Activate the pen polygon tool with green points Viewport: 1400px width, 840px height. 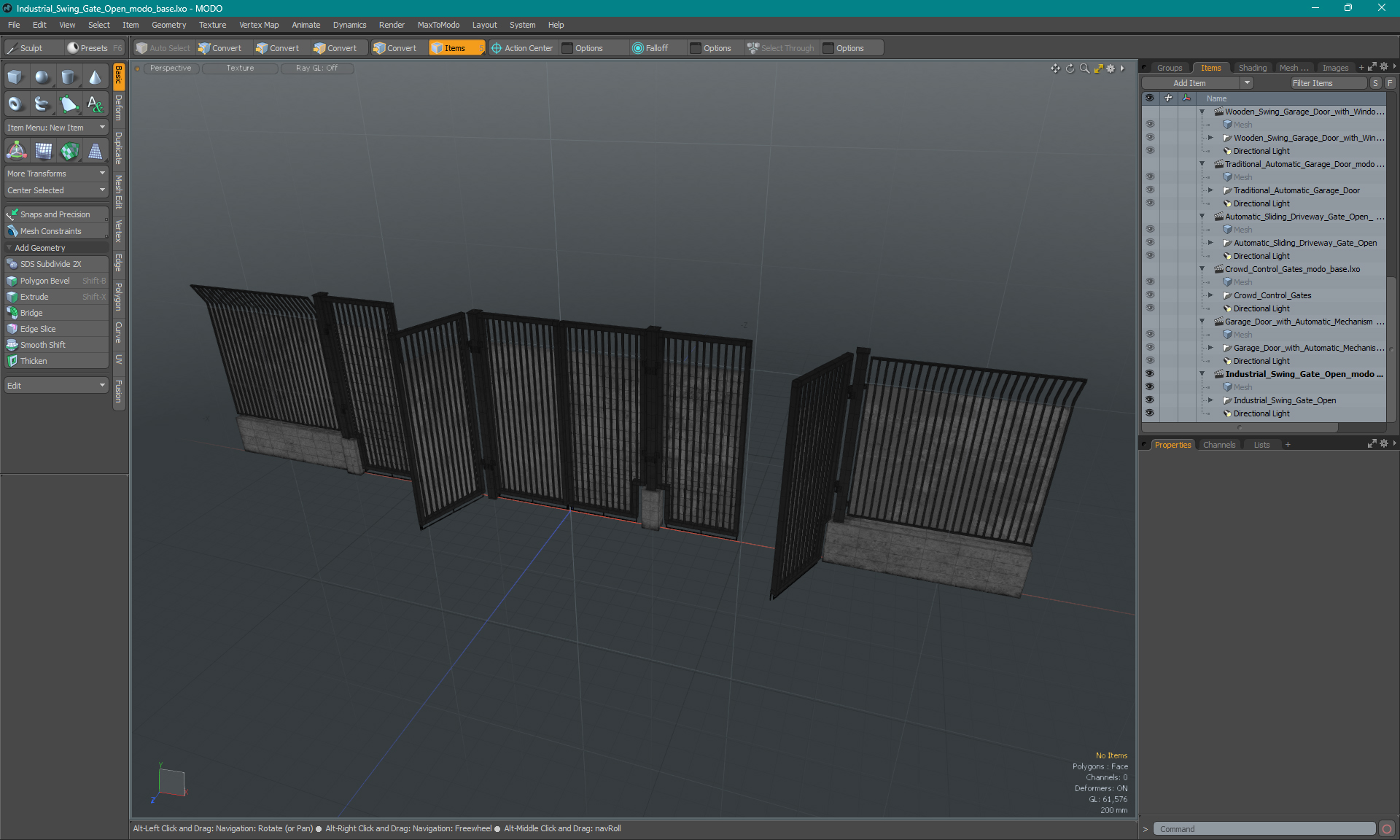pos(69,104)
